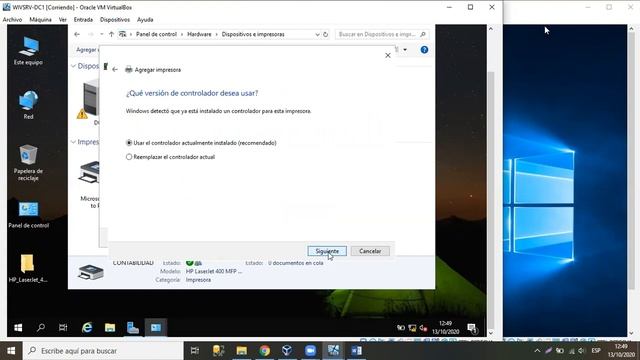Click the host volume tray icon
Screen dimensions: 640x360
pyautogui.click(x=582, y=351)
